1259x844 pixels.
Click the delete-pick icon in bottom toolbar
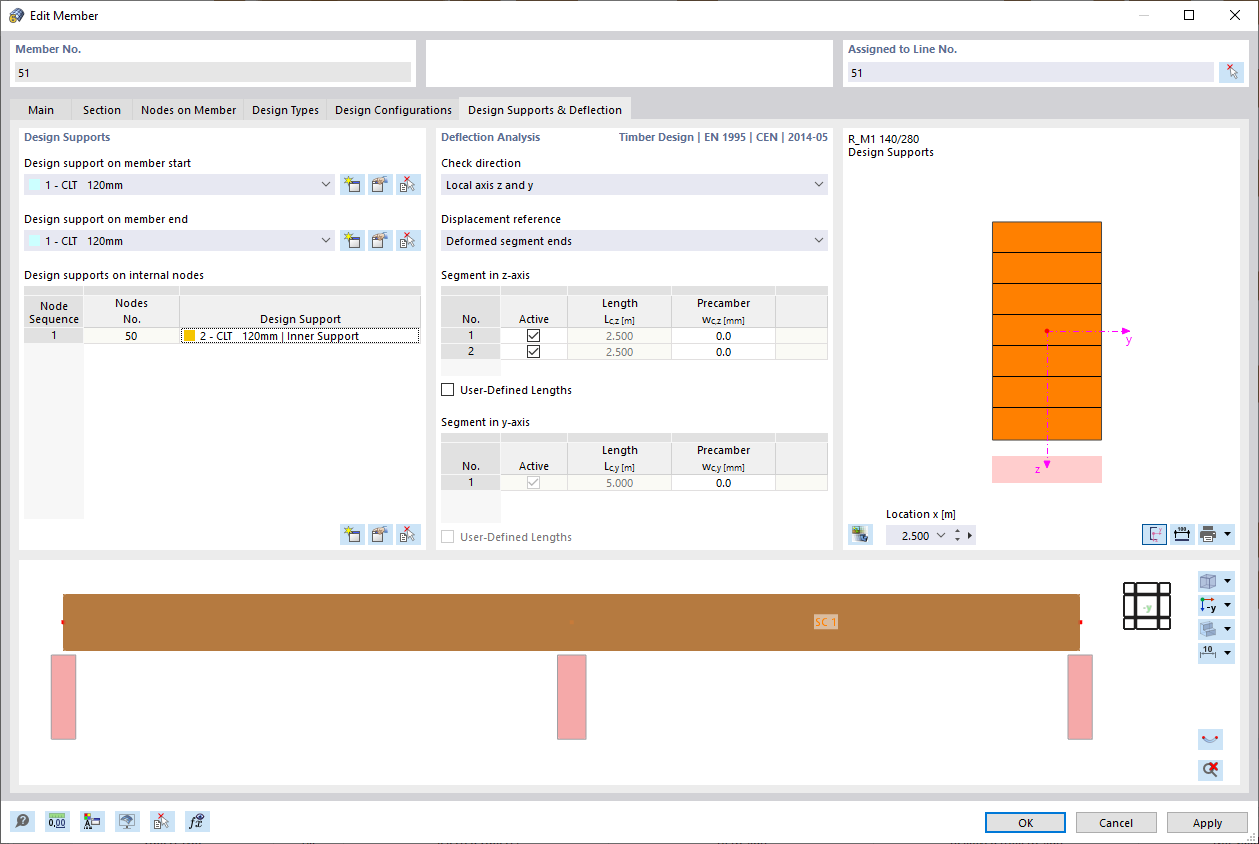point(162,822)
